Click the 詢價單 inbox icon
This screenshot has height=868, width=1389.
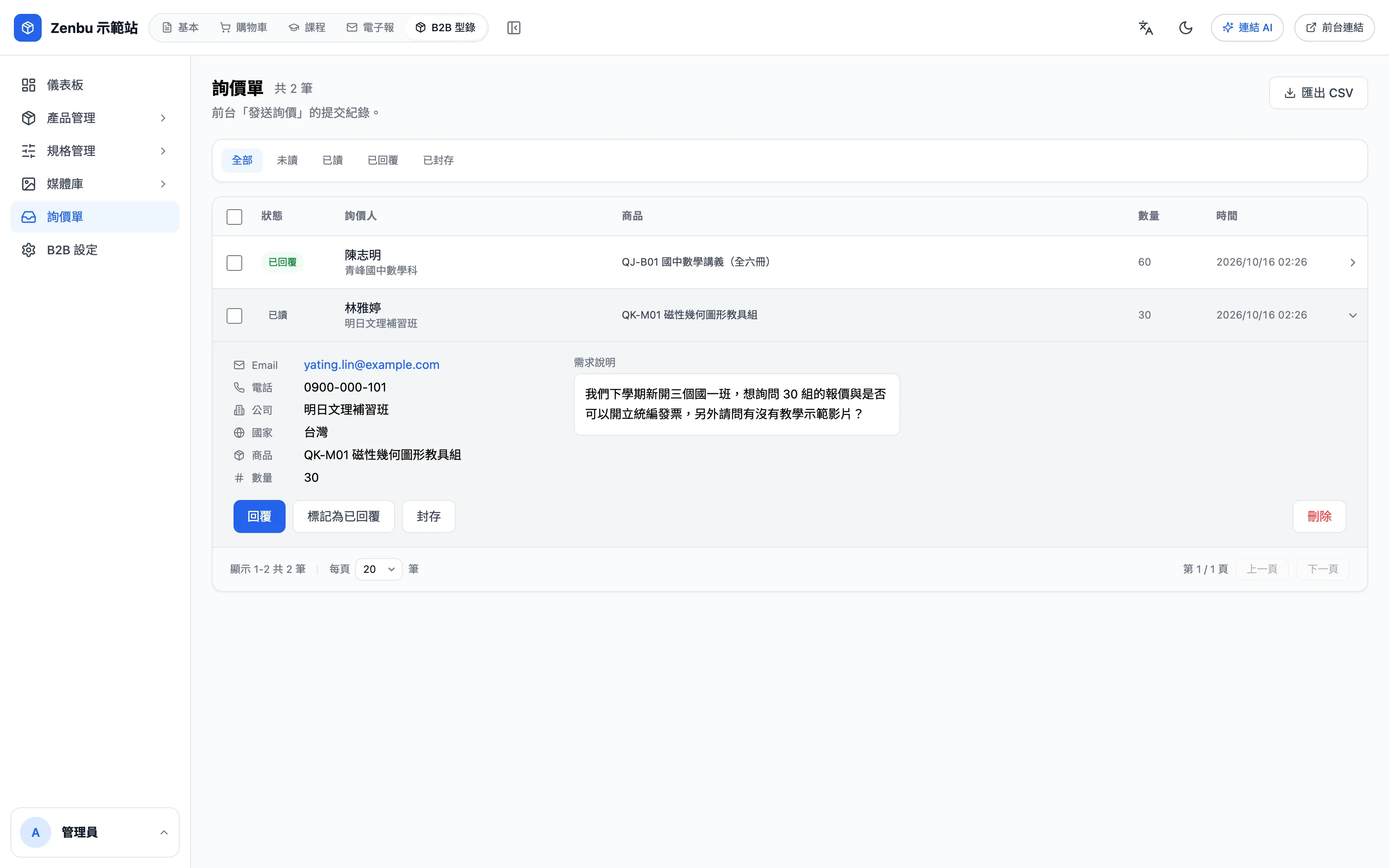[x=29, y=217]
